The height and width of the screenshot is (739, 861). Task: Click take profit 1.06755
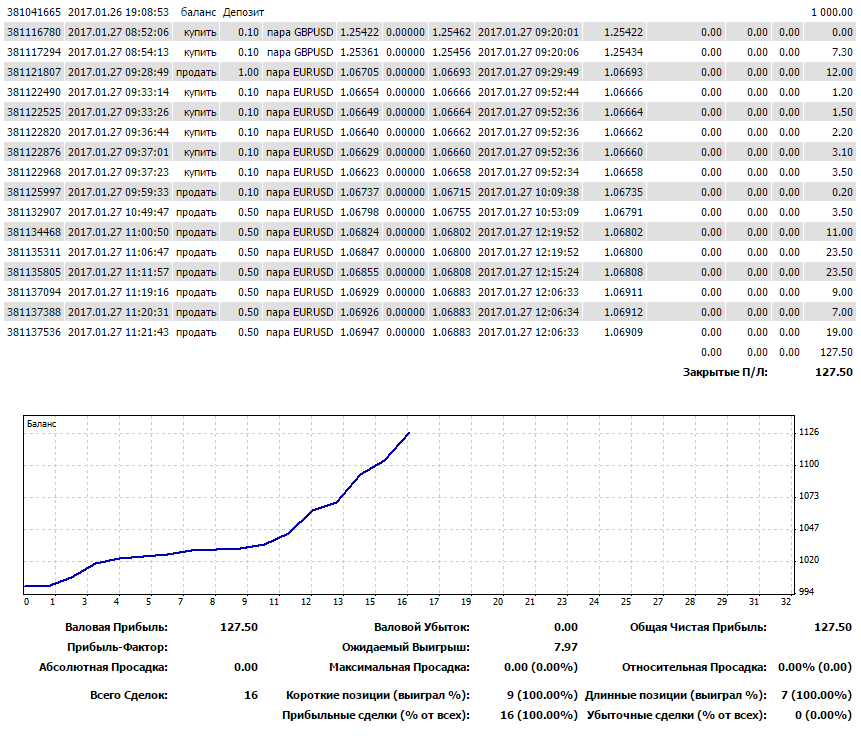point(451,212)
